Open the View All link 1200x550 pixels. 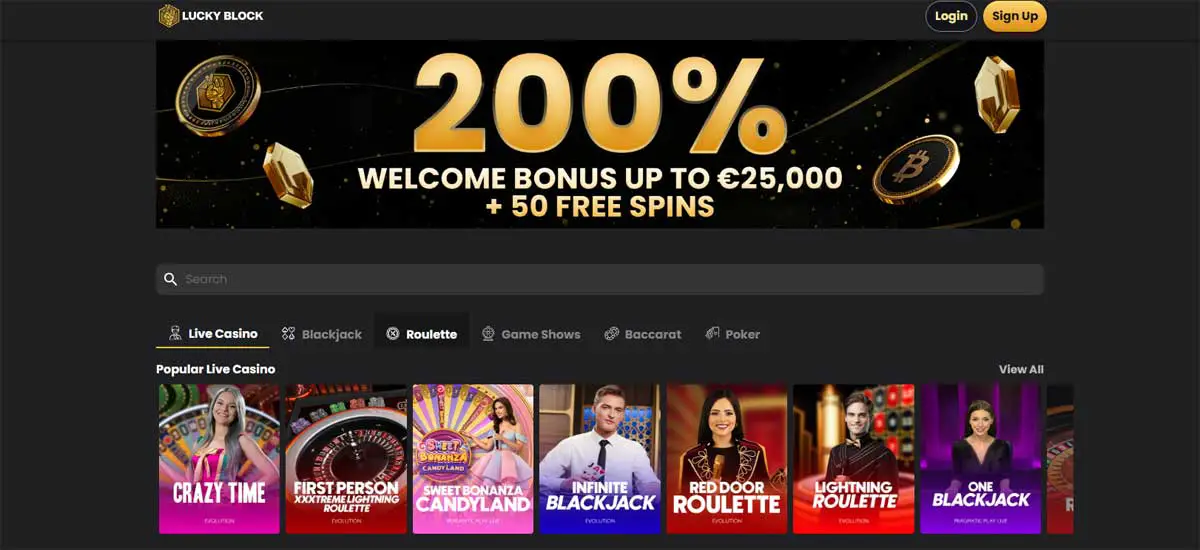click(1021, 369)
